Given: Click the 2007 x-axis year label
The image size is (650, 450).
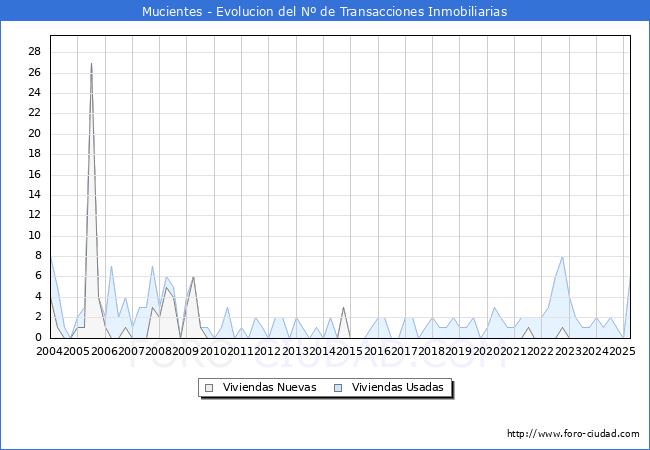Looking at the screenshot, I should click(x=131, y=351).
